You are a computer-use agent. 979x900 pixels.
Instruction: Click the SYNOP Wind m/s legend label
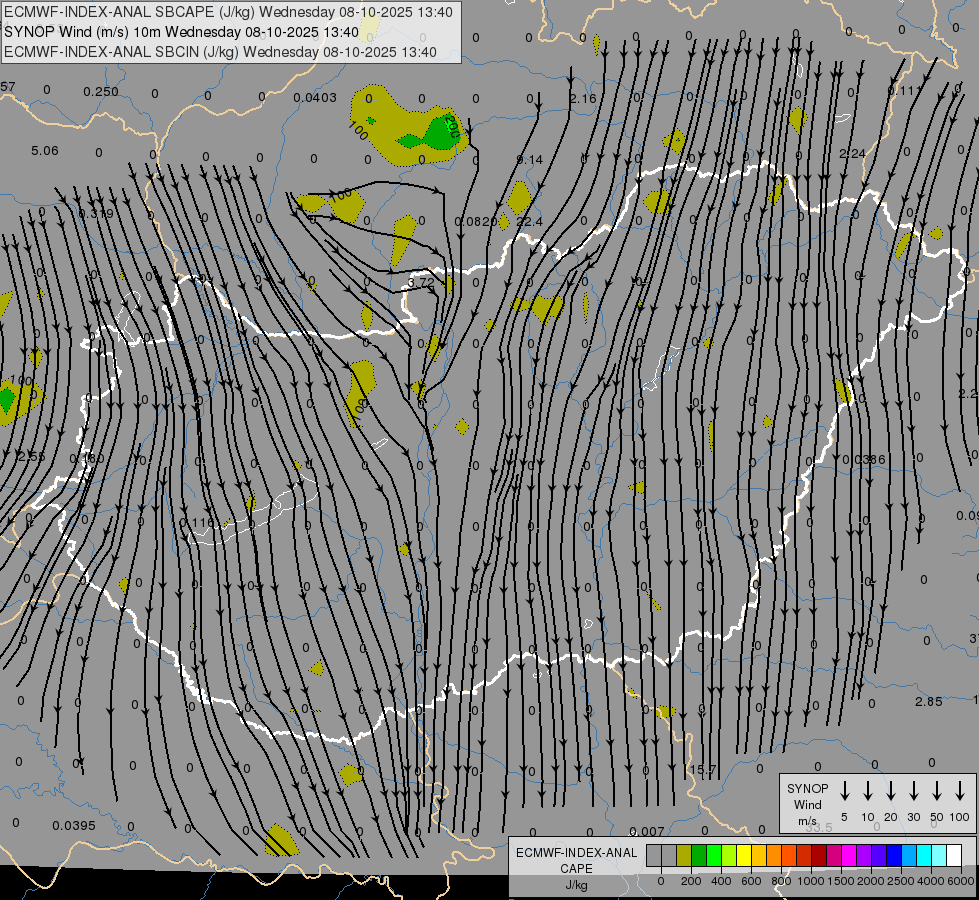tap(807, 804)
